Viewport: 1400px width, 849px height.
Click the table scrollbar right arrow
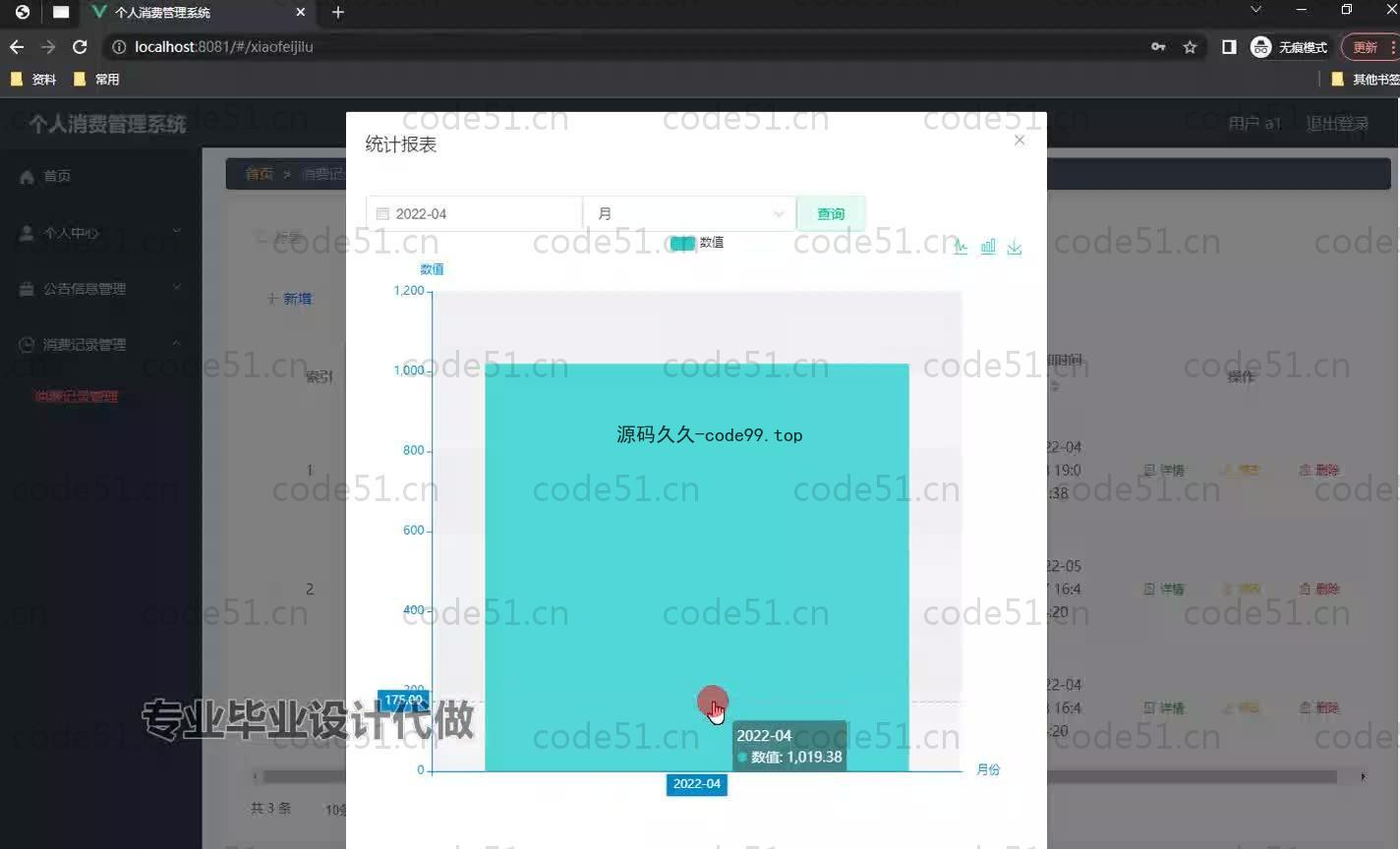[1363, 776]
